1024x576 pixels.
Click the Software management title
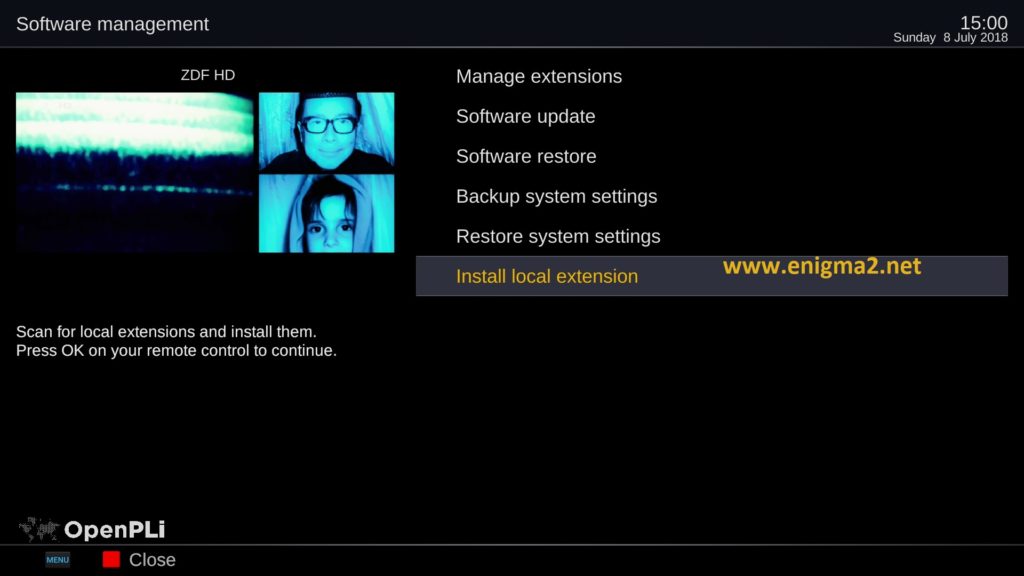point(111,23)
